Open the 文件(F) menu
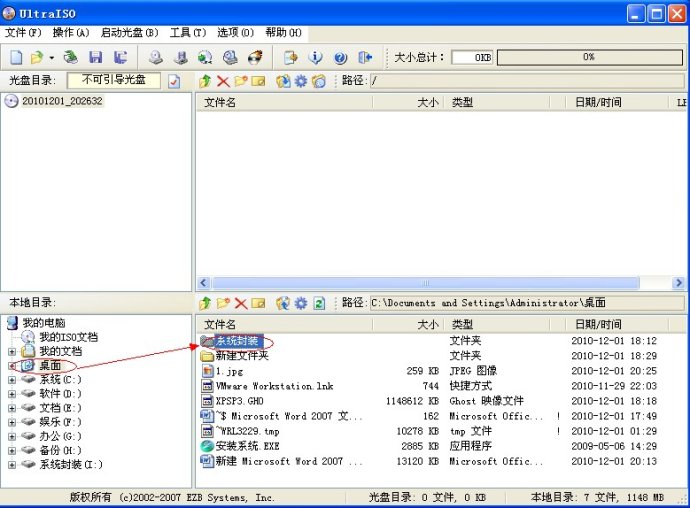 click(x=23, y=33)
